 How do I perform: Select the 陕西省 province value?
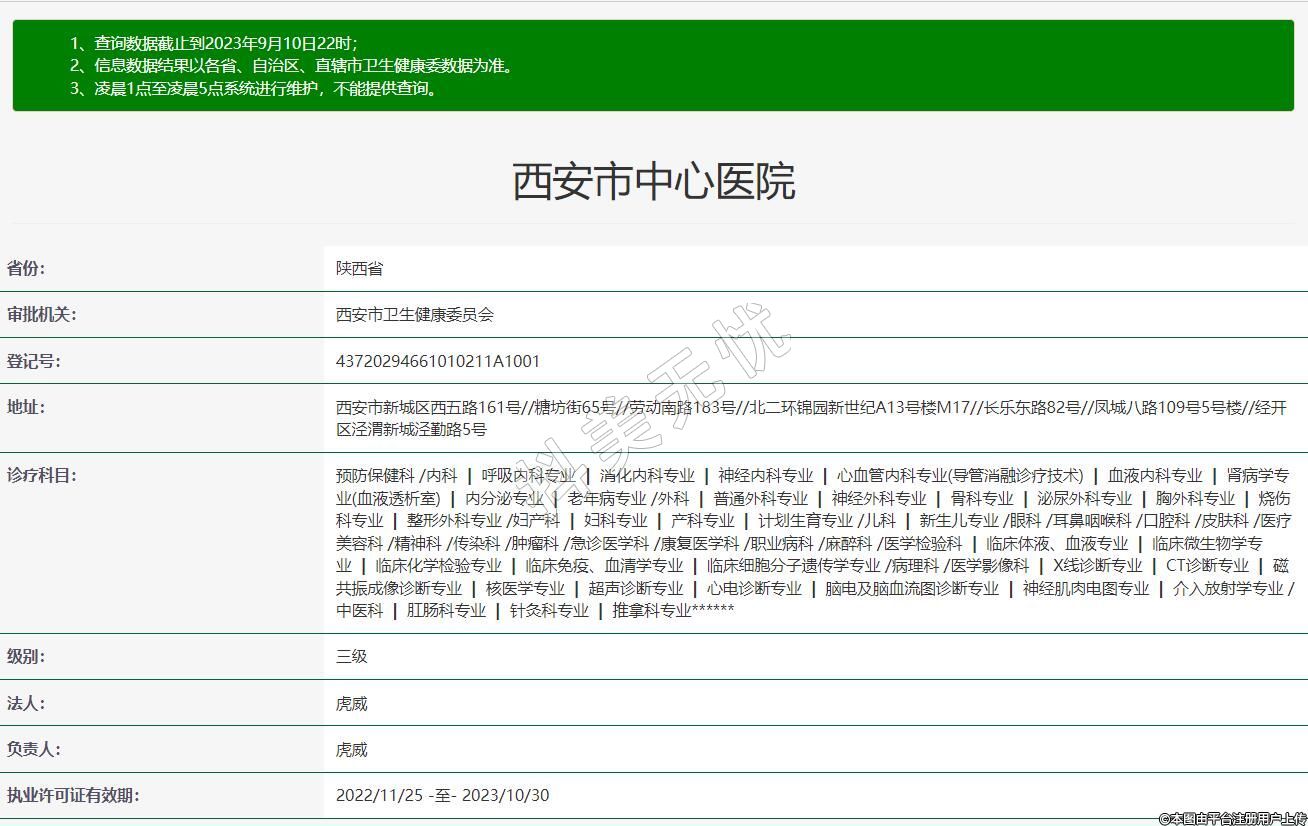click(359, 268)
